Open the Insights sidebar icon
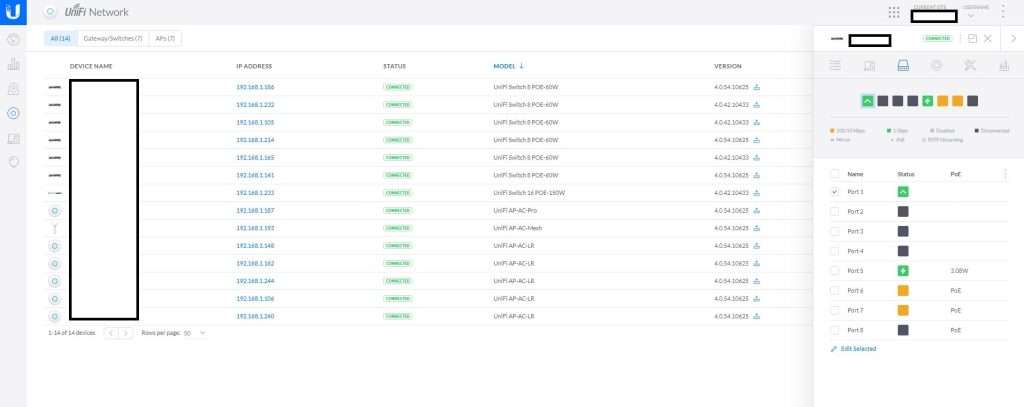1024x407 pixels. (x=13, y=162)
